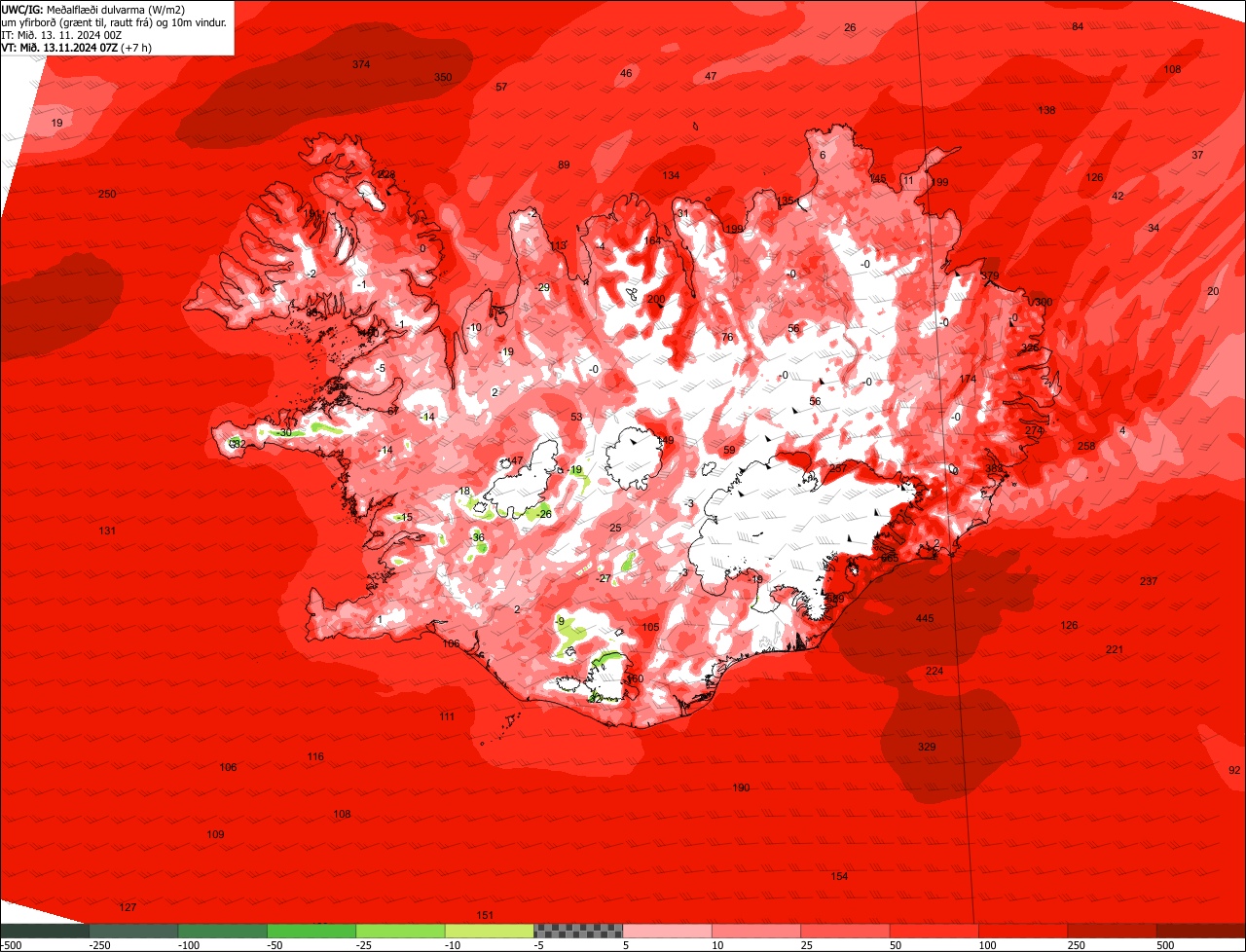Select the checkered legend swatch from -5 to 5
This screenshot has width=1246, height=952.
pyautogui.click(x=578, y=931)
